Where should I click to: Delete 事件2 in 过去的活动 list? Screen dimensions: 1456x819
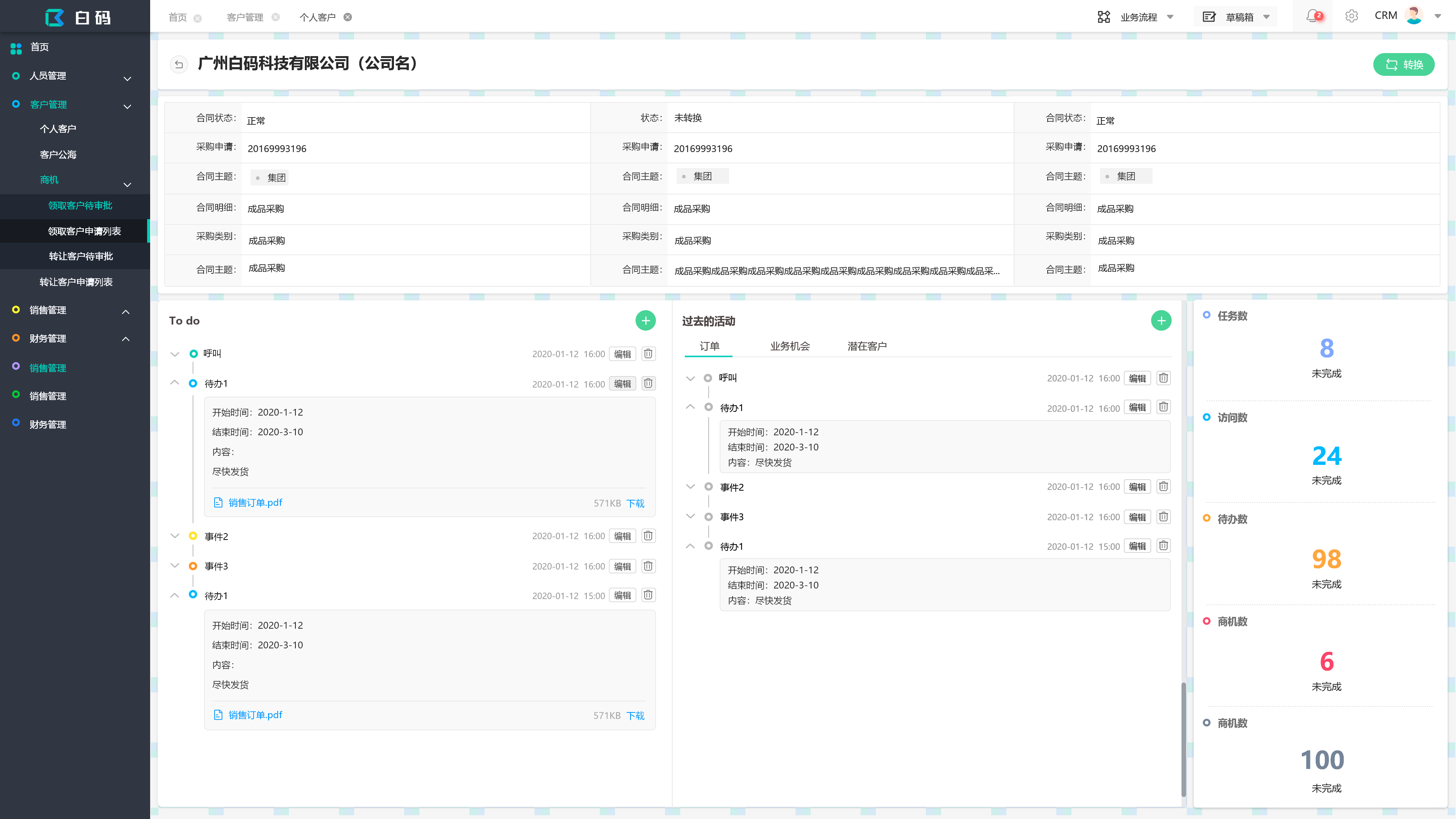[x=1163, y=486]
